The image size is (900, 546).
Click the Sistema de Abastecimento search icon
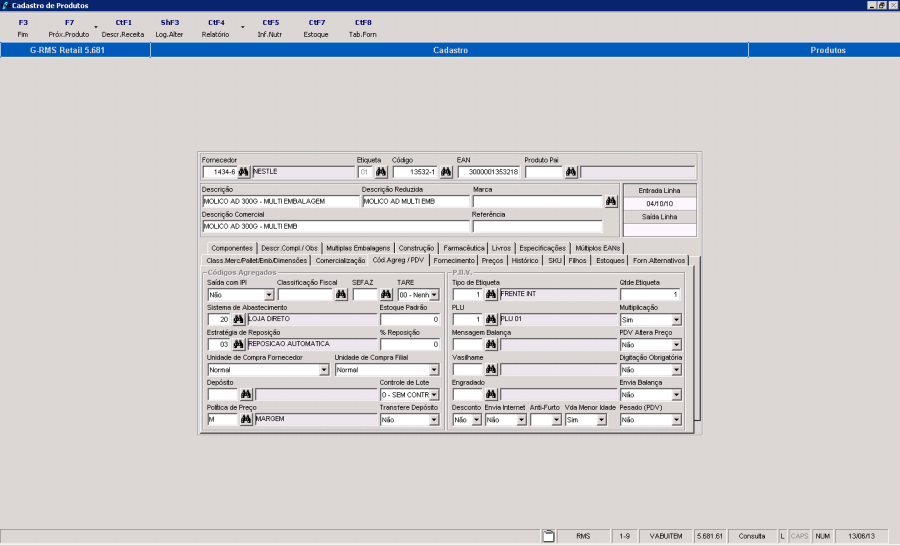click(239, 319)
